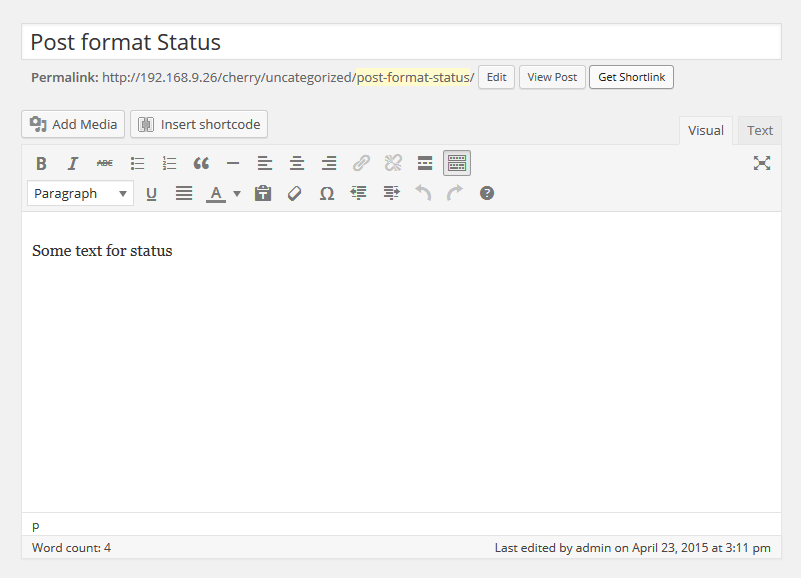Open the text color picker arrow
This screenshot has height=578, width=801.
236,192
